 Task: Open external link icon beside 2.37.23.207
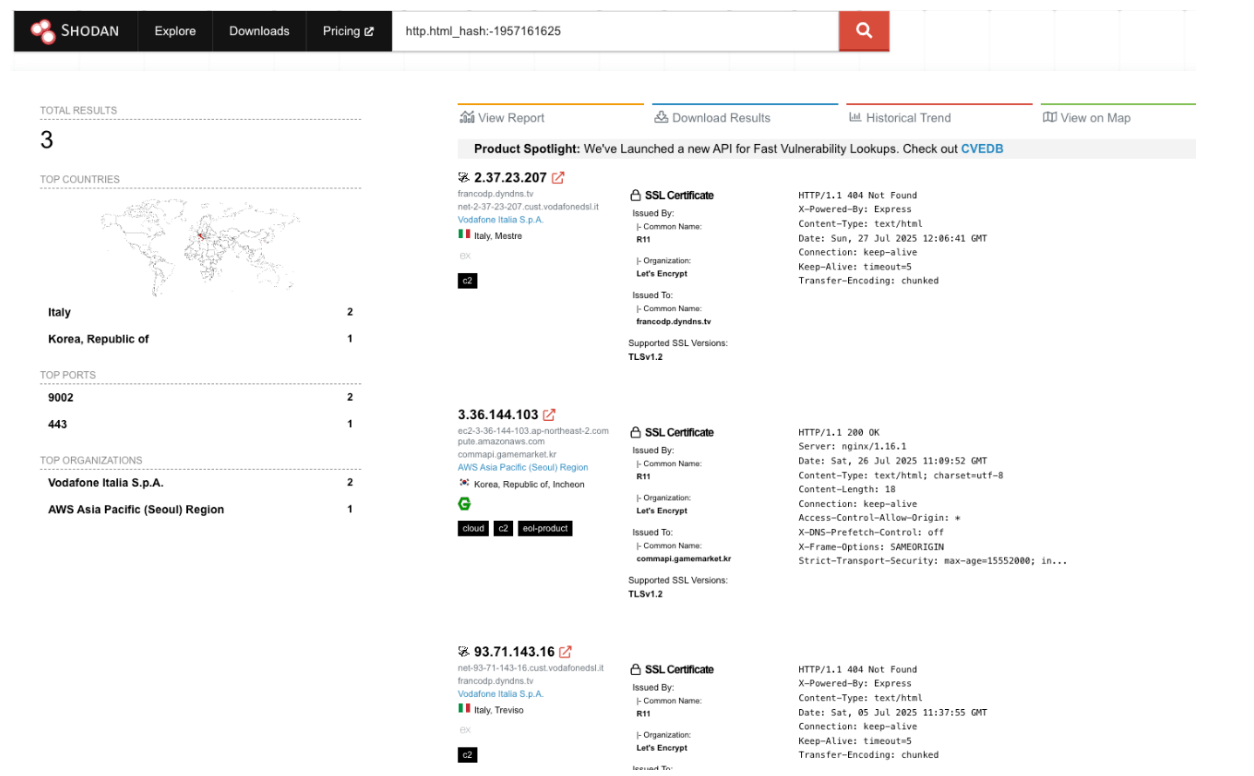[558, 178]
